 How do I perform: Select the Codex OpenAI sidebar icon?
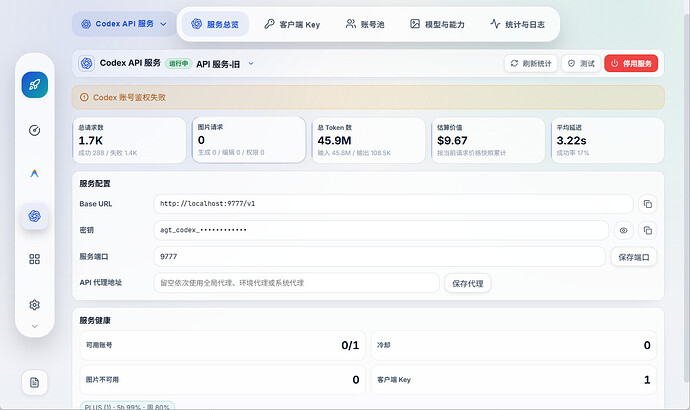click(x=34, y=216)
